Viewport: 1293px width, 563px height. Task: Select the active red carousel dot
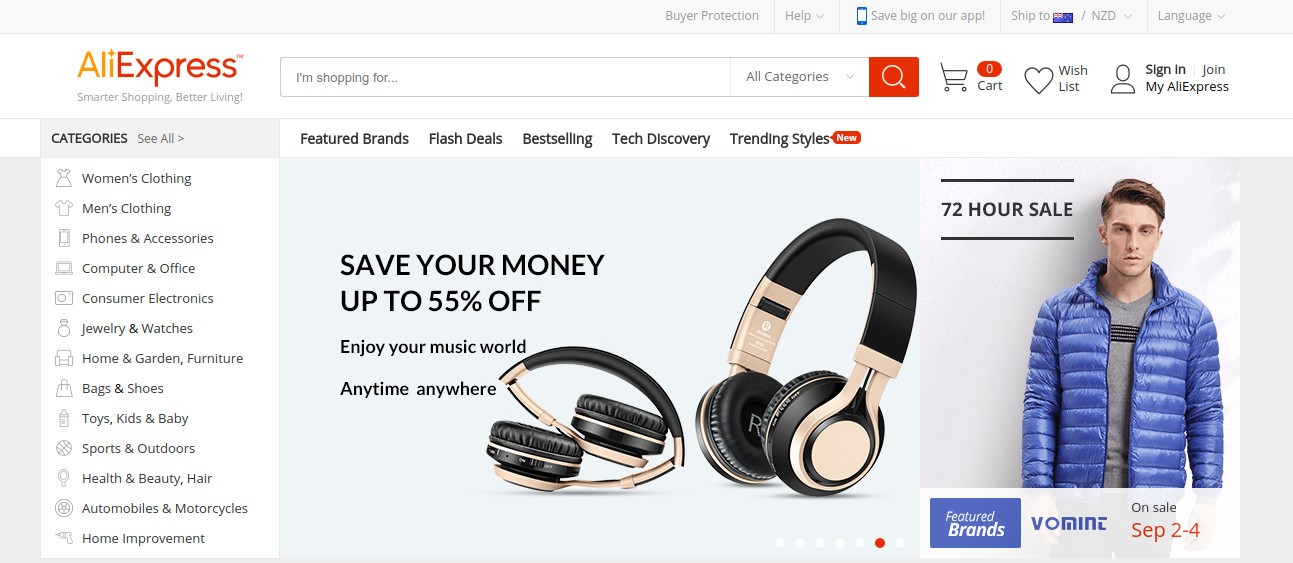point(880,543)
